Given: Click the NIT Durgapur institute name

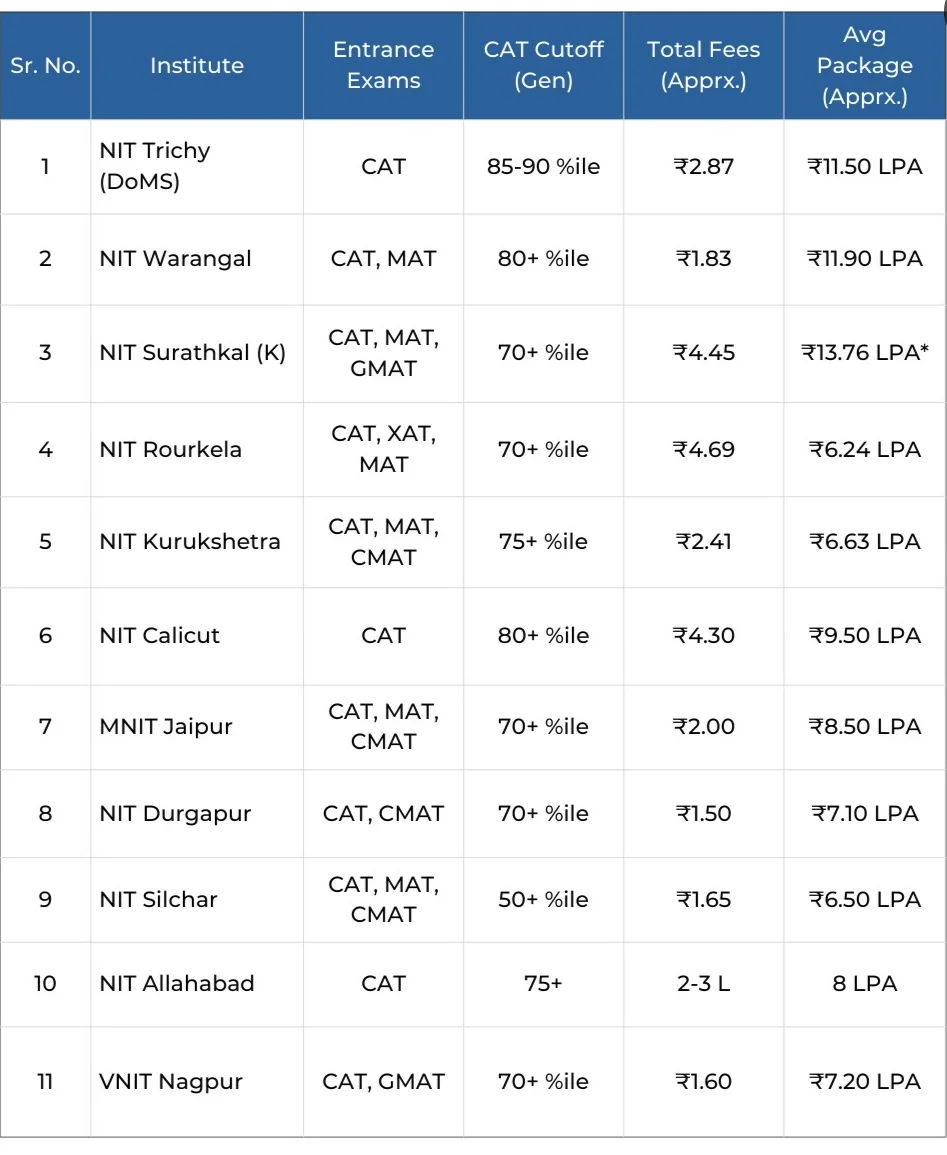Looking at the screenshot, I should click(x=175, y=814).
